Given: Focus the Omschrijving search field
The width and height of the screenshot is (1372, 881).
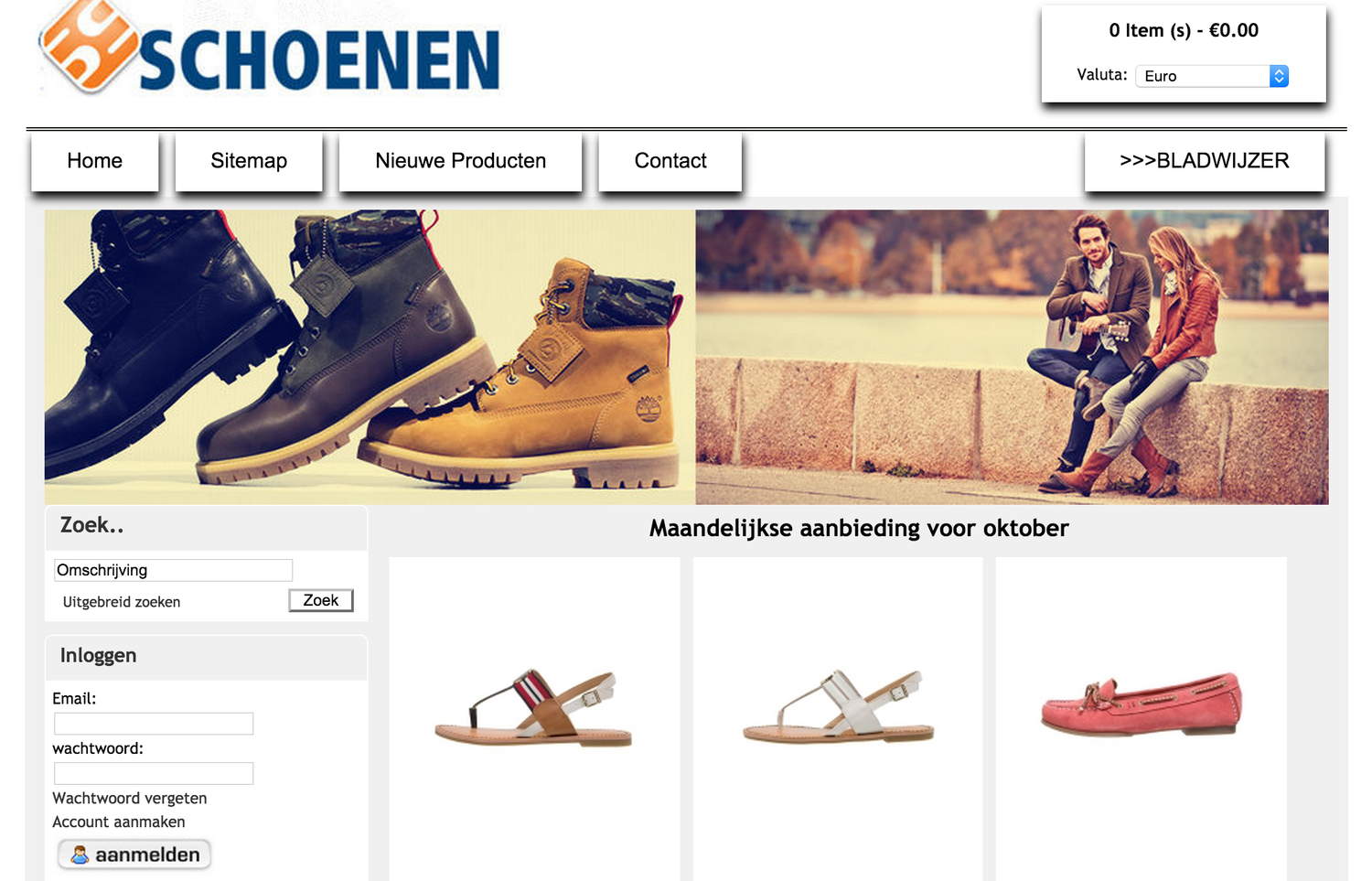Looking at the screenshot, I should (x=173, y=570).
